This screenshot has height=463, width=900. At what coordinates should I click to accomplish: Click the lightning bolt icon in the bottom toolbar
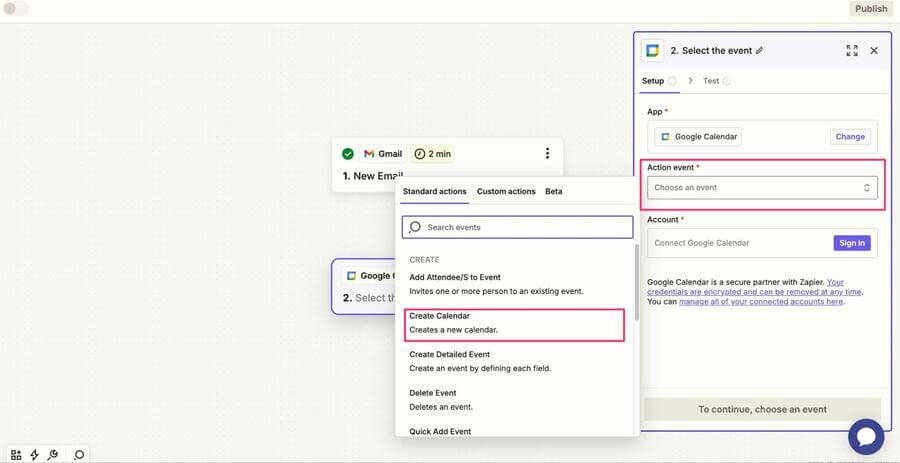click(x=34, y=455)
